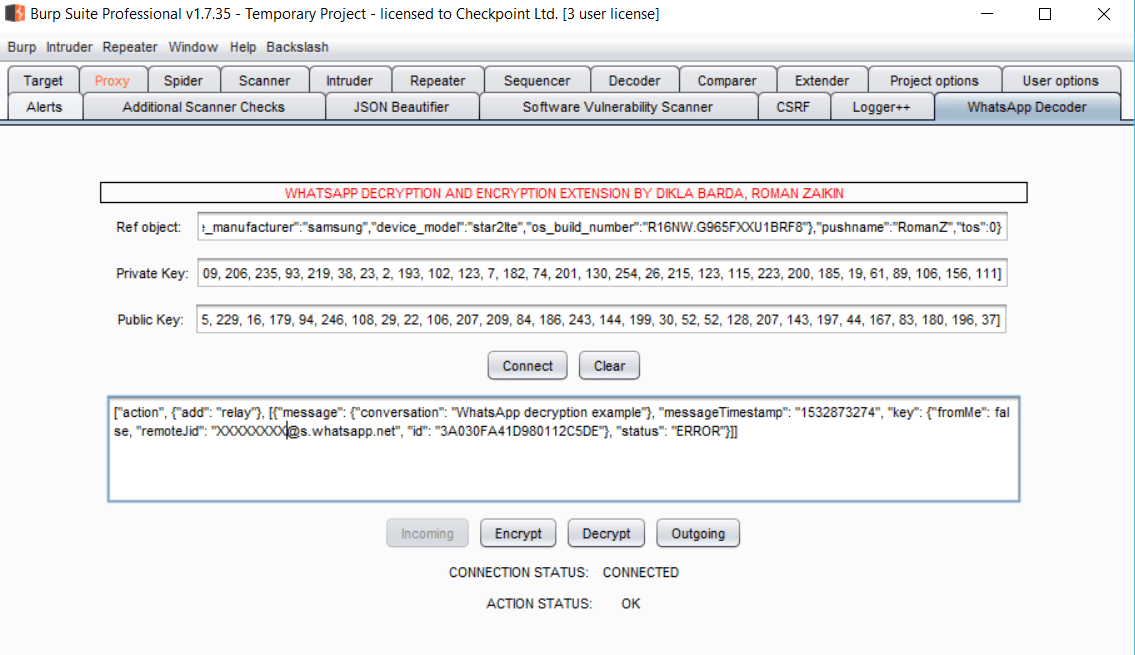Click the Burp Suite application icon

14,13
